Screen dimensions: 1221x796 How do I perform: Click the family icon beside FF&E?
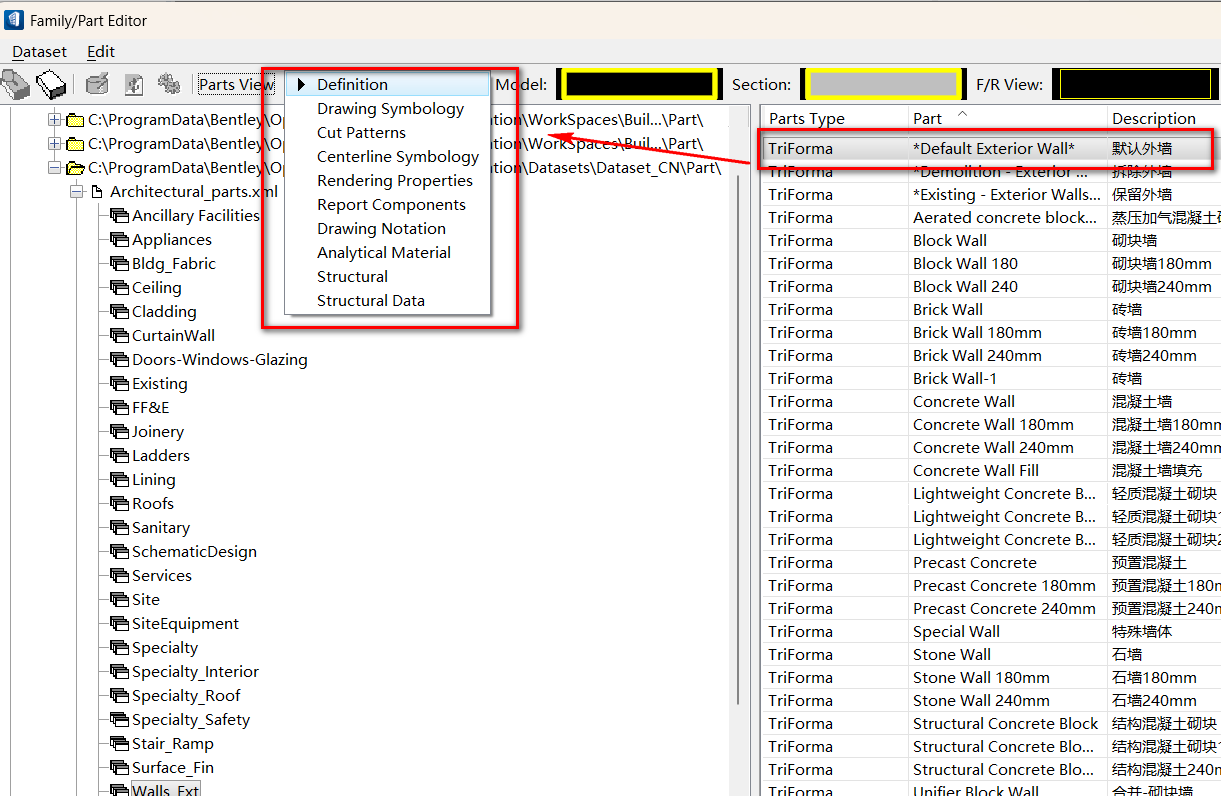pos(120,407)
